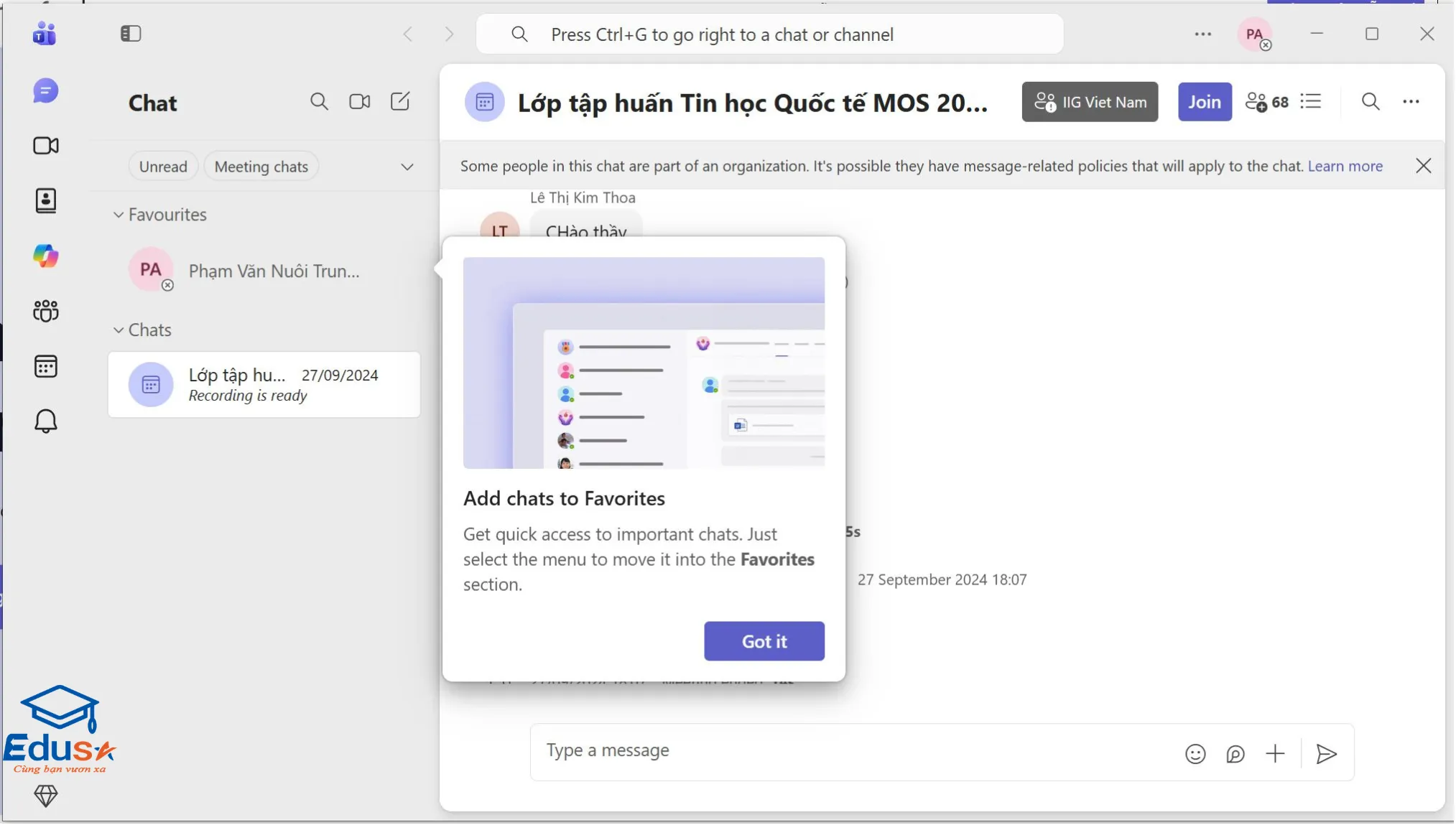This screenshot has height=825, width=1456.
Task: Open the plus actions and apps menu
Action: click(x=1275, y=753)
